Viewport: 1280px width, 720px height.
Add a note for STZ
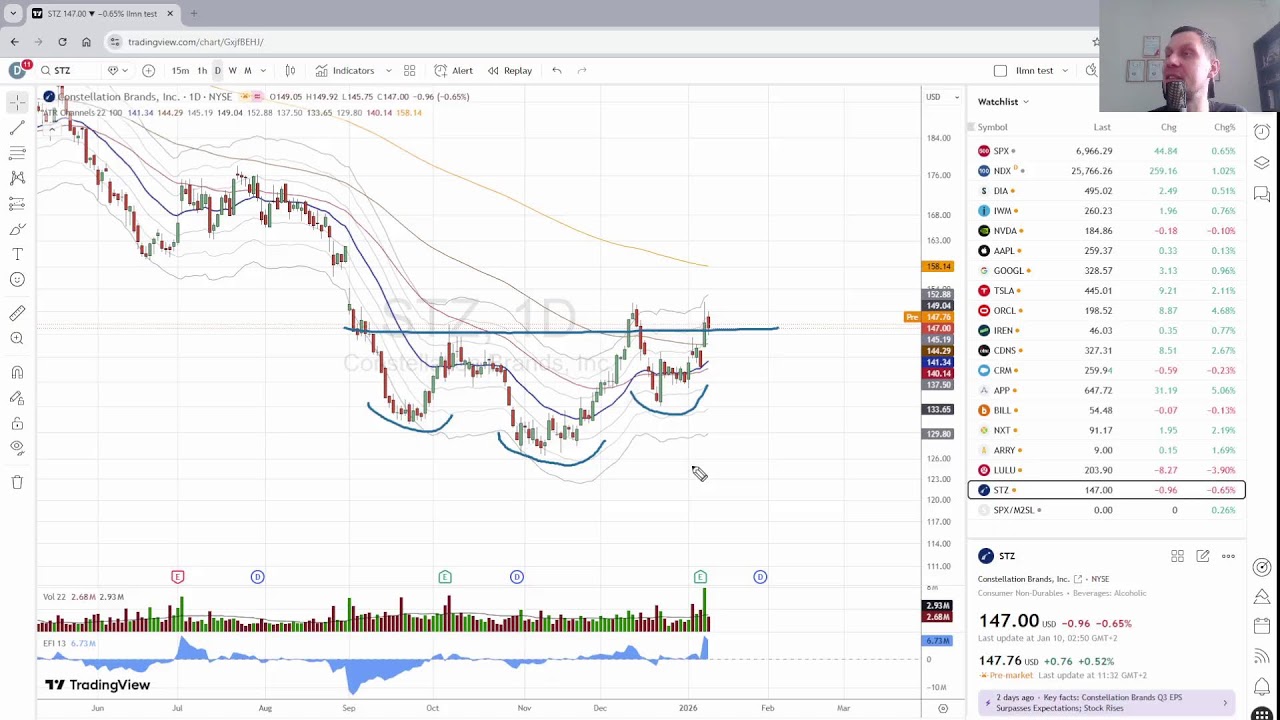coord(1203,556)
